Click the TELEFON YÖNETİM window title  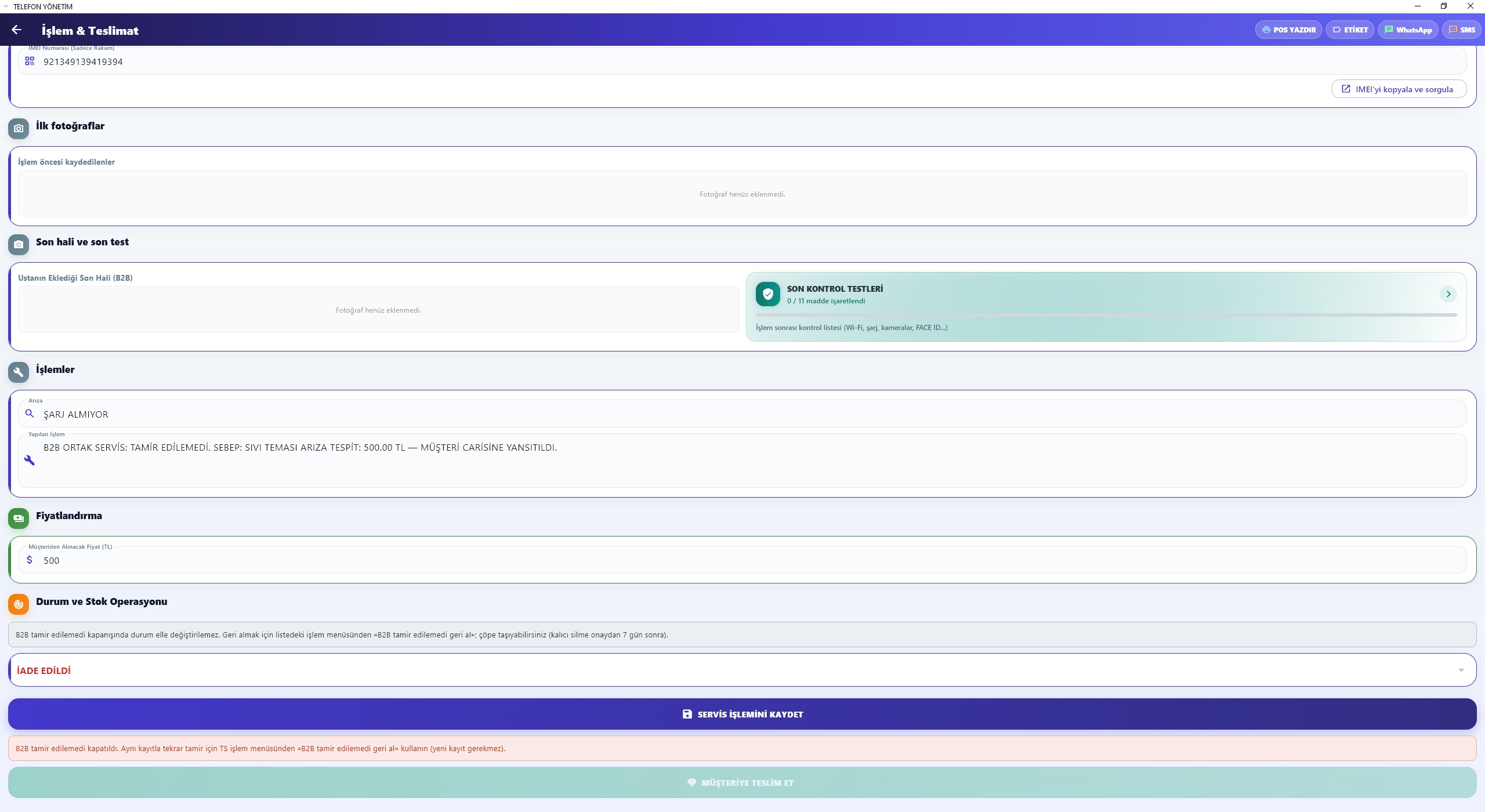tap(43, 6)
